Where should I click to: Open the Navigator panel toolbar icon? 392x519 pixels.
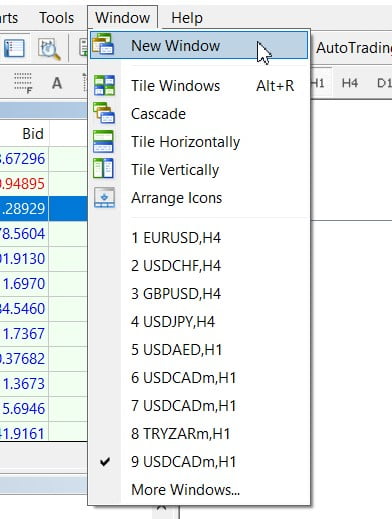(14, 48)
